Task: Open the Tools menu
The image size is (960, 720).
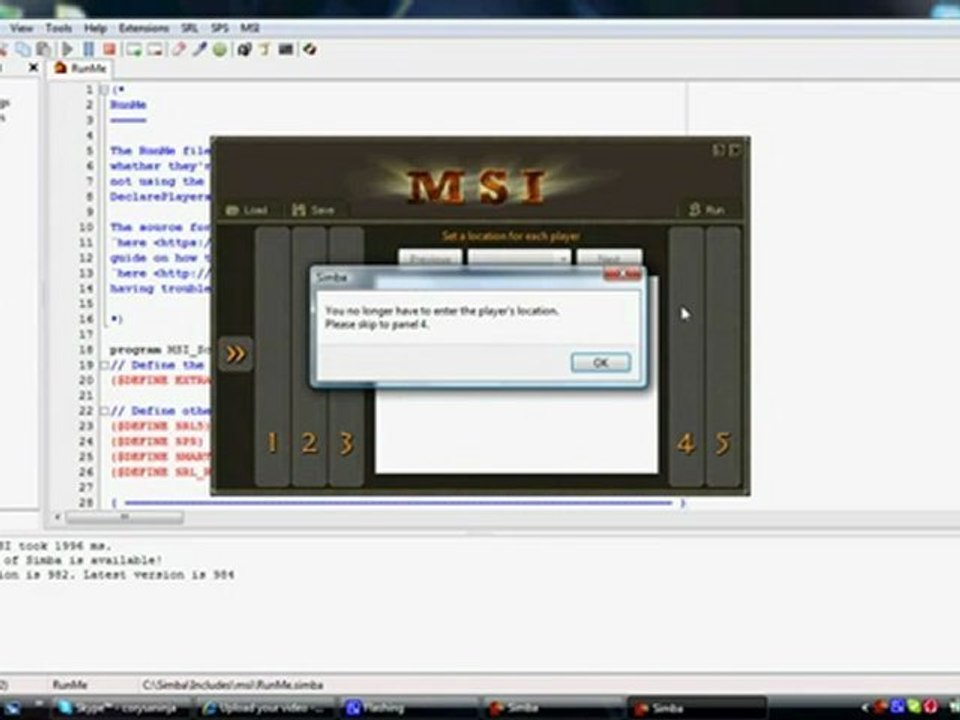Action: 59,28
